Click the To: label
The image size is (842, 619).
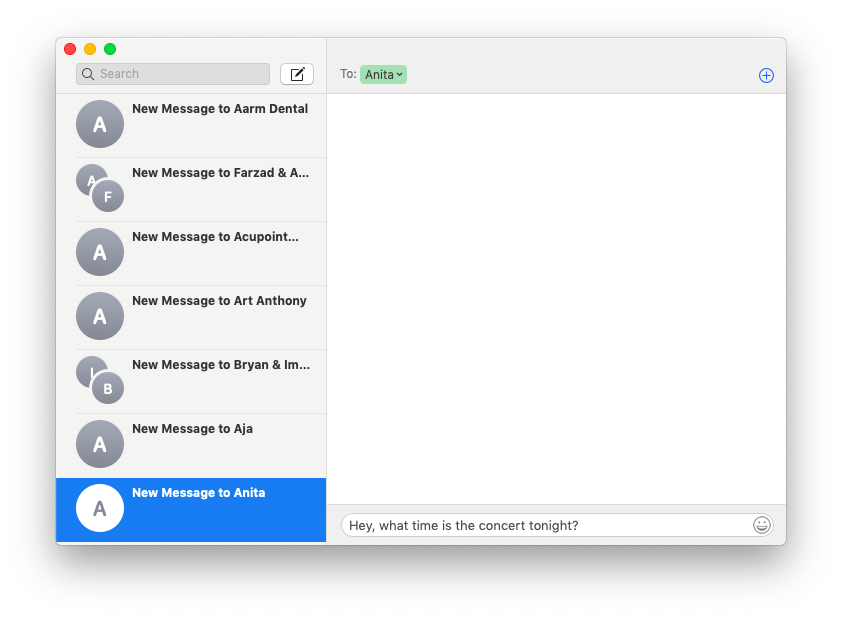tap(348, 74)
